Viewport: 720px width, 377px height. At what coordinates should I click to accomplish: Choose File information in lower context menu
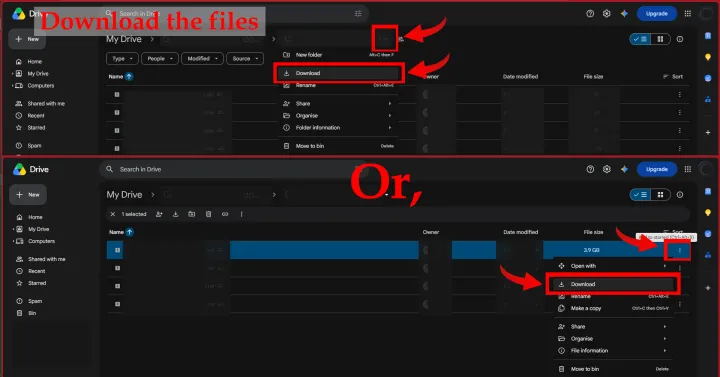(613, 350)
